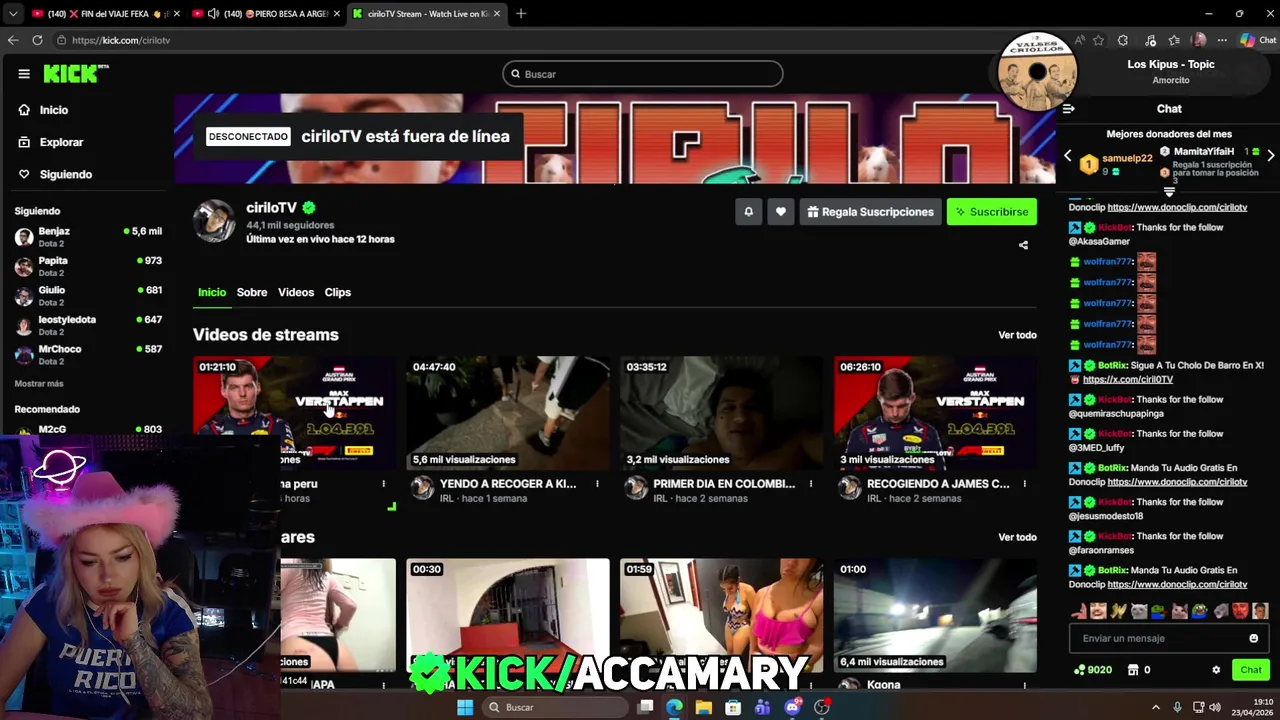
Task: Open Siguiendo in the sidebar
Action: point(55,174)
